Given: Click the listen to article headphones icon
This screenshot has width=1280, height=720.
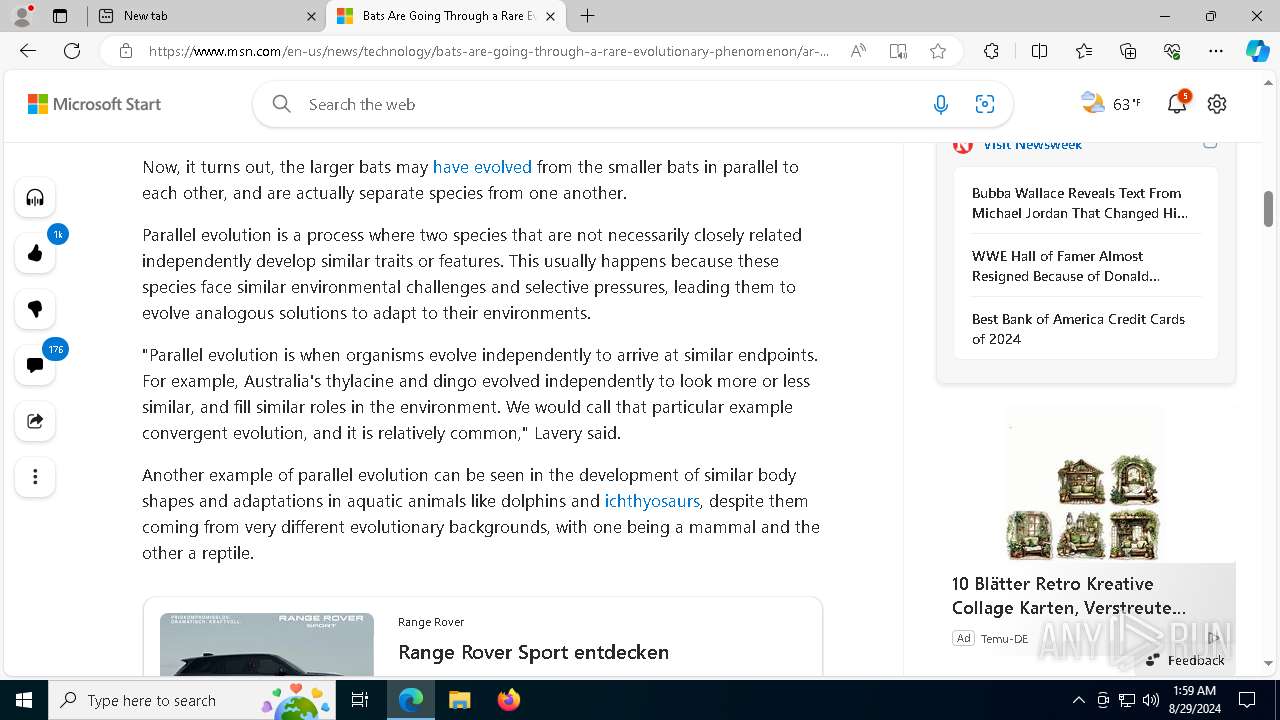Looking at the screenshot, I should tap(35, 197).
